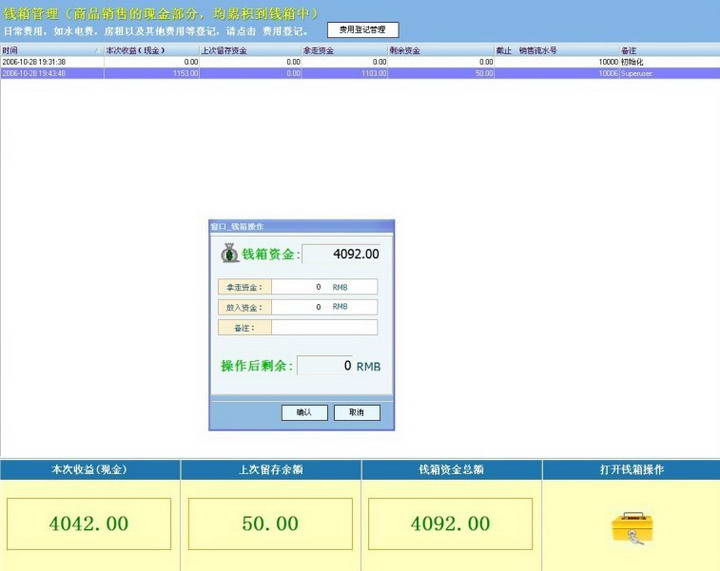Click the 钱箱资金总额 panel heading
This screenshot has width=720, height=571.
pos(451,470)
